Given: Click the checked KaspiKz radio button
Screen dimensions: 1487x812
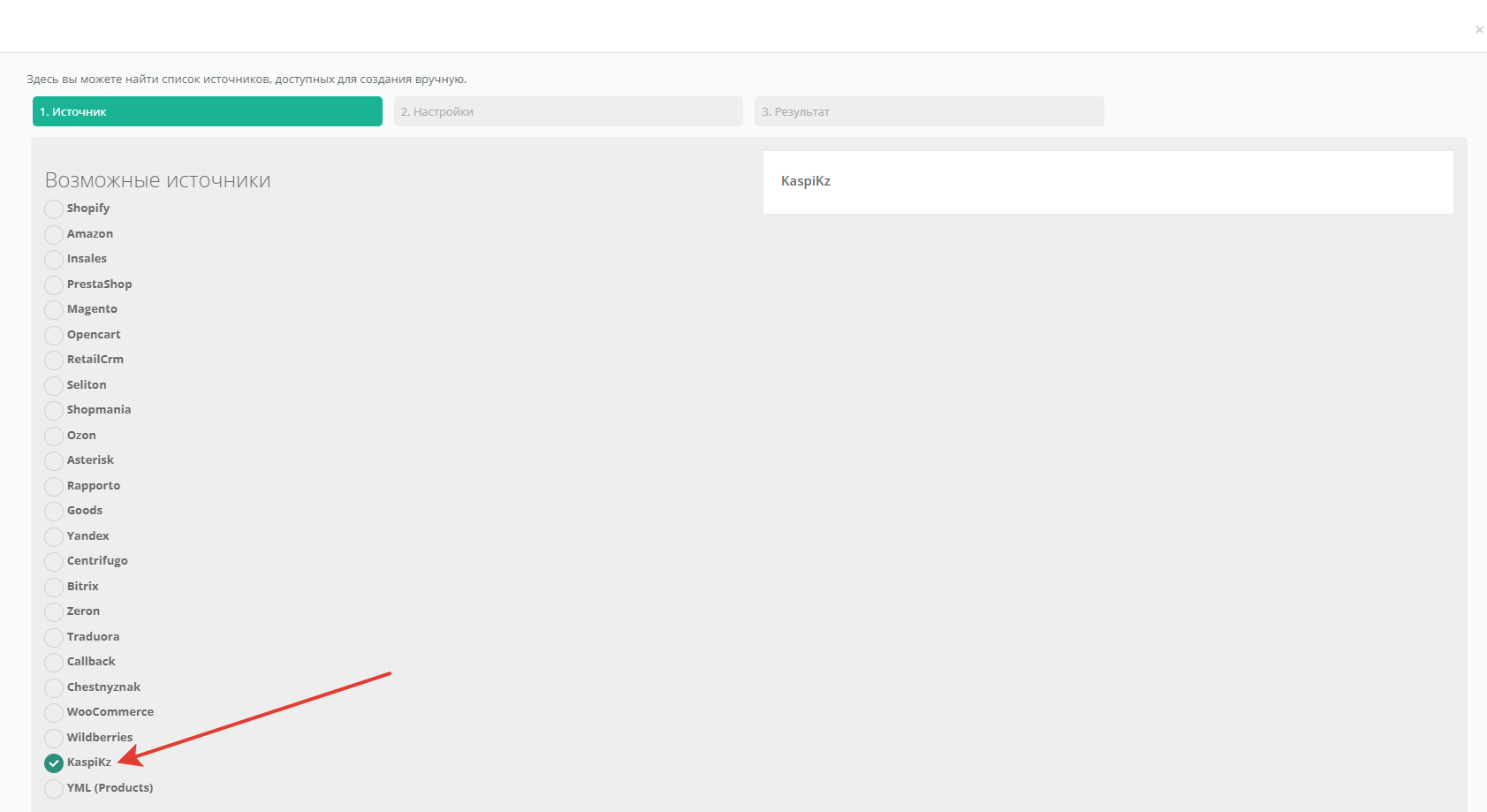Looking at the screenshot, I should click(54, 763).
